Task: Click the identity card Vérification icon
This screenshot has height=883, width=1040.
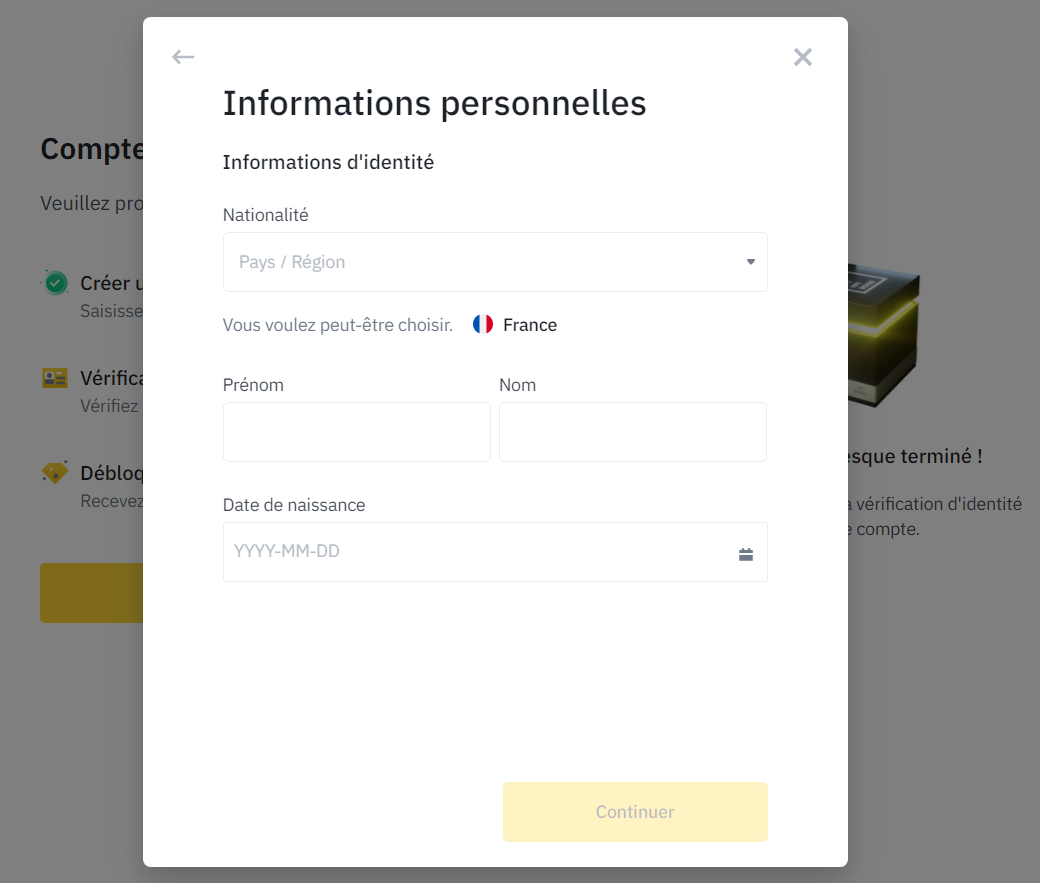Action: tap(55, 378)
